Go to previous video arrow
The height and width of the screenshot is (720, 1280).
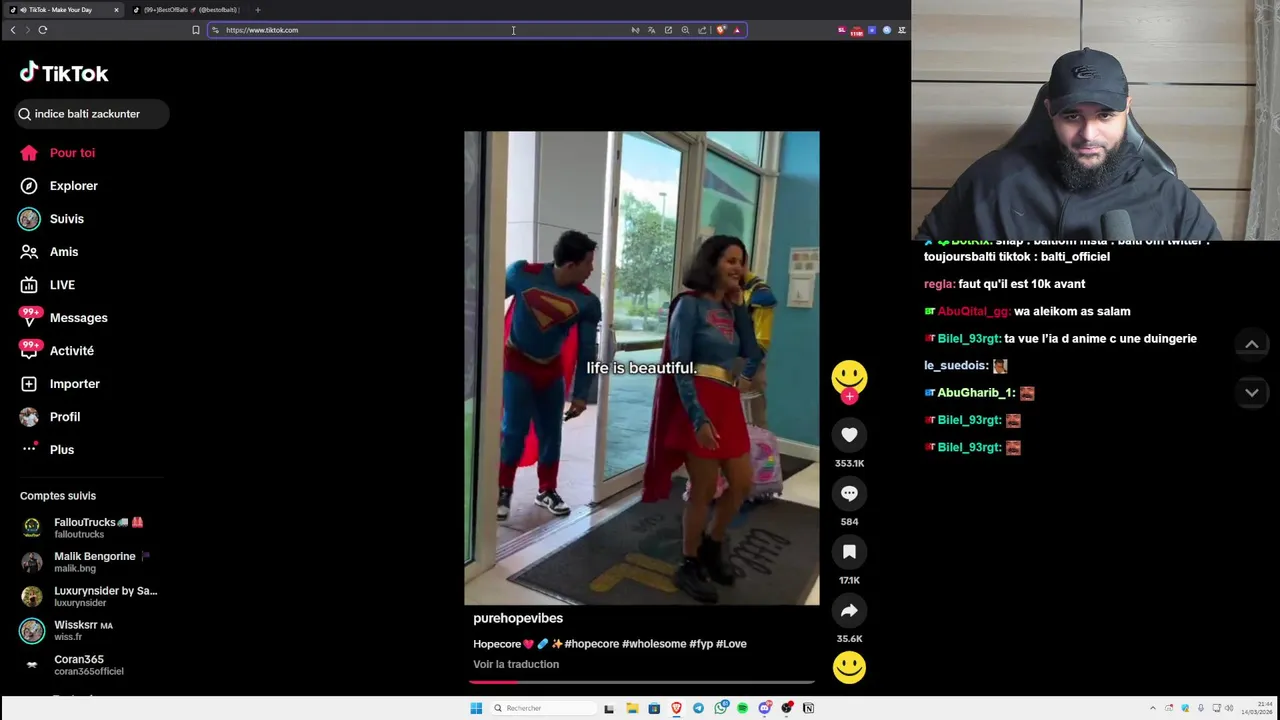click(1251, 344)
